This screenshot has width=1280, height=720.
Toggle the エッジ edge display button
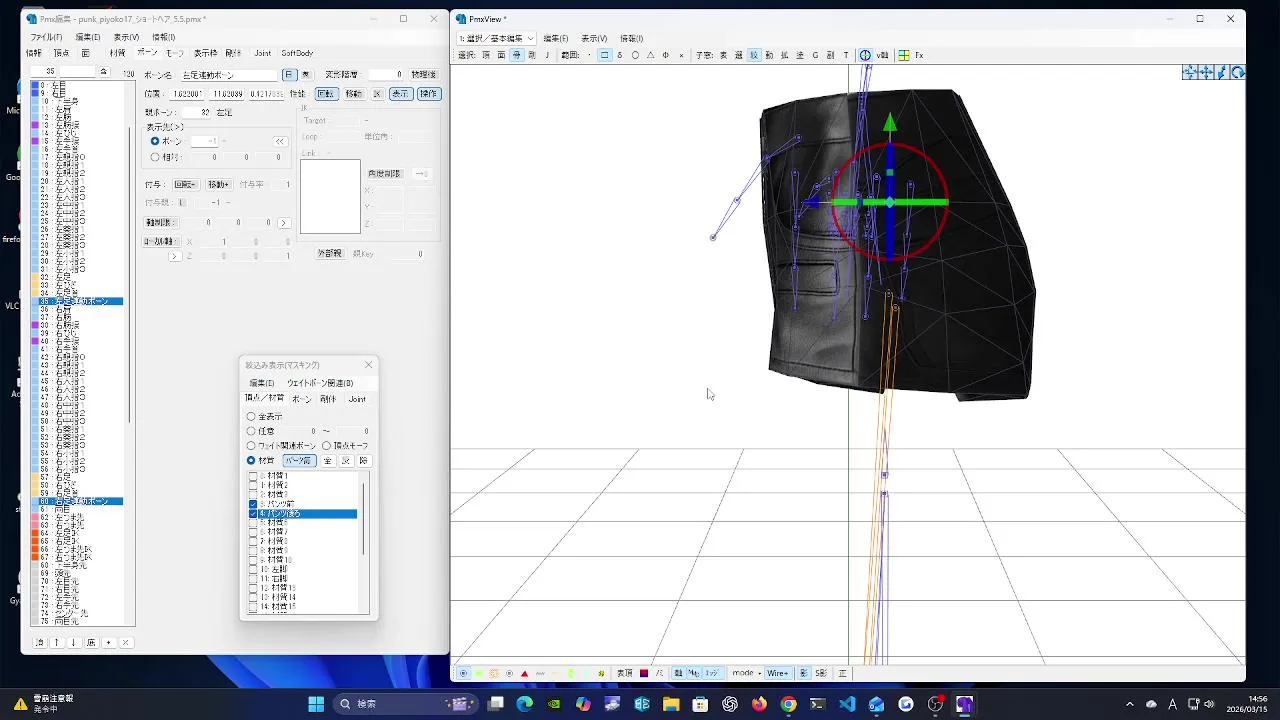click(x=713, y=673)
